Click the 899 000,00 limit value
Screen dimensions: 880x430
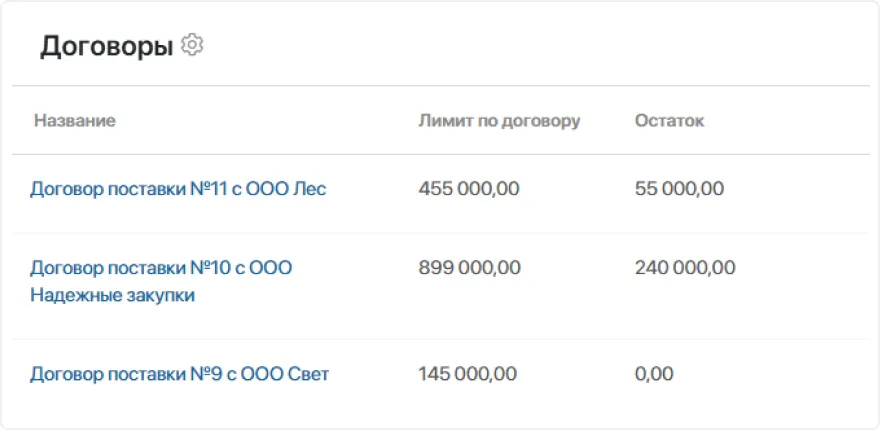click(x=469, y=267)
